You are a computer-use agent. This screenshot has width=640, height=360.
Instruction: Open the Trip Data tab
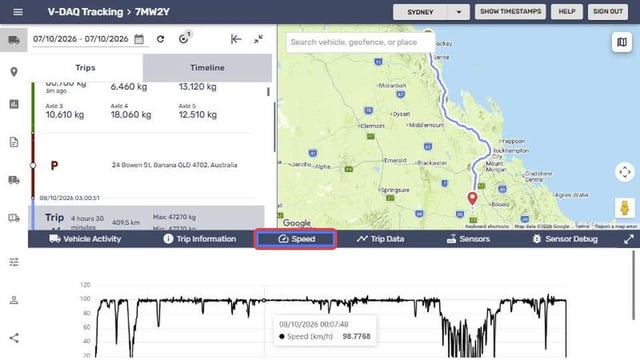click(x=380, y=239)
